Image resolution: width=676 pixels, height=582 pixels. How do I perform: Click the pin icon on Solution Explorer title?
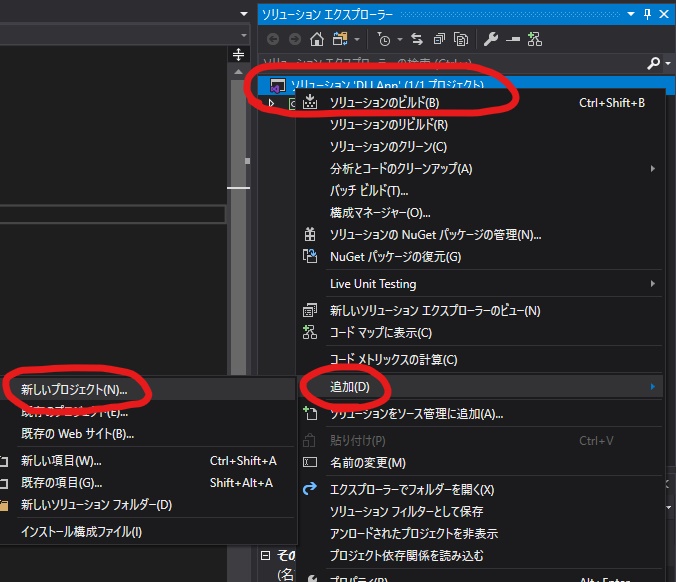pos(647,14)
